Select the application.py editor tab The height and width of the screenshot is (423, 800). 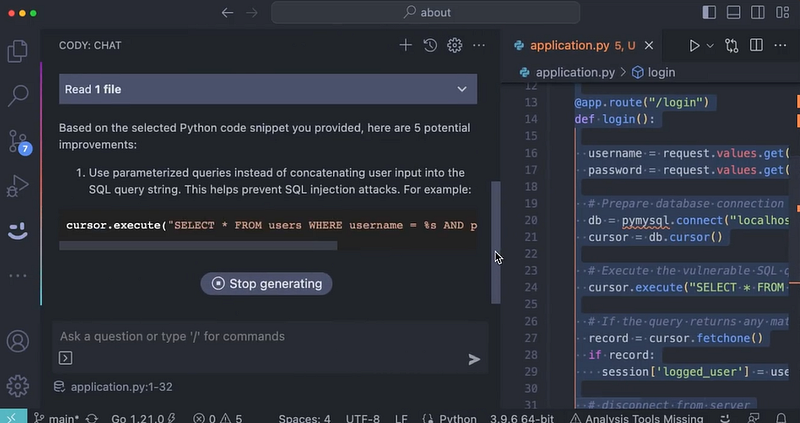(582, 45)
